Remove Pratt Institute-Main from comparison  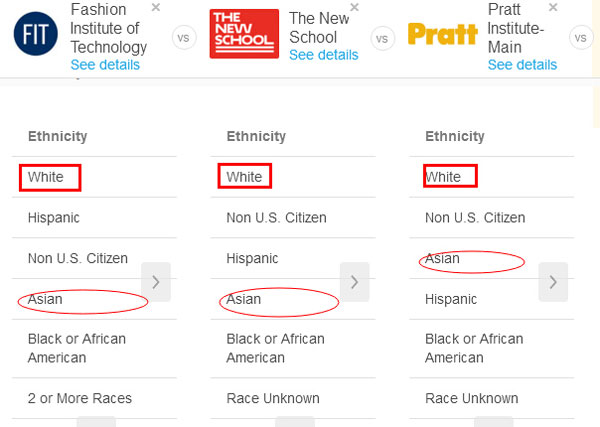553,7
